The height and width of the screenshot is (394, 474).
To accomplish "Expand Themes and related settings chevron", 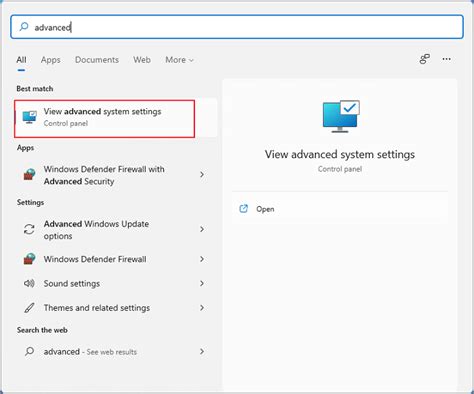I will 202,308.
